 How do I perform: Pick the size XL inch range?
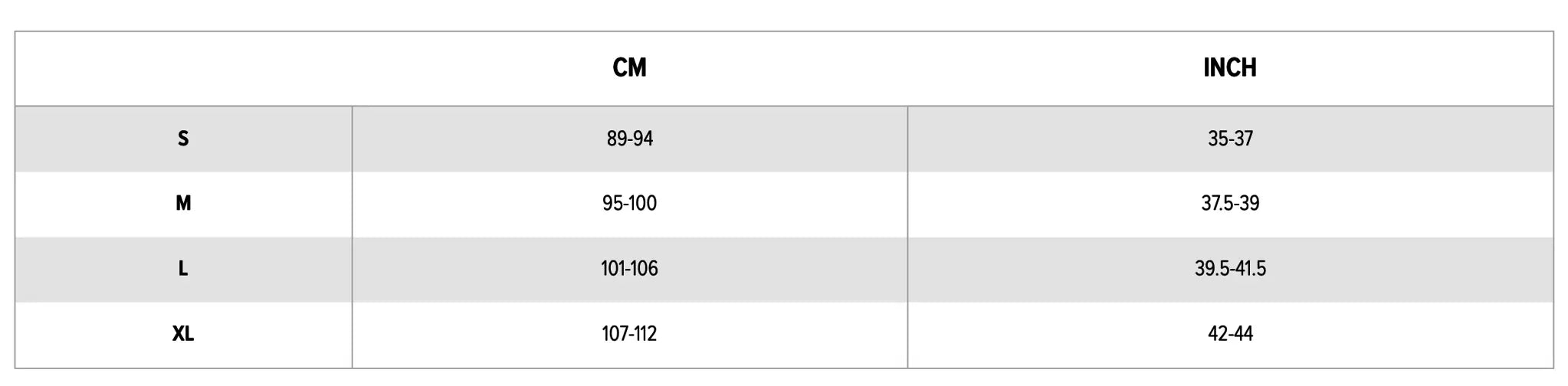(x=1230, y=334)
